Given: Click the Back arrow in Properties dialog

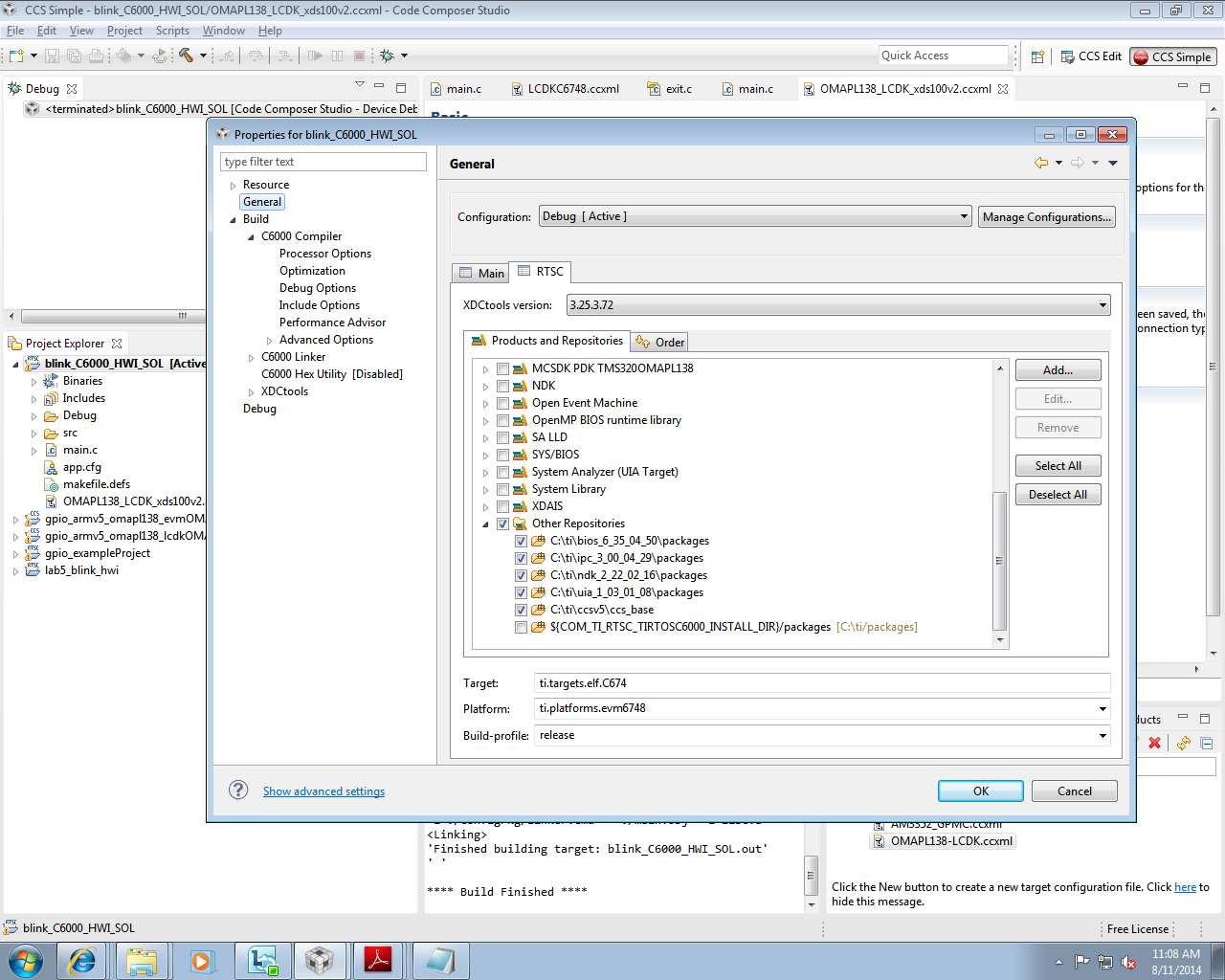Looking at the screenshot, I should (x=1041, y=164).
